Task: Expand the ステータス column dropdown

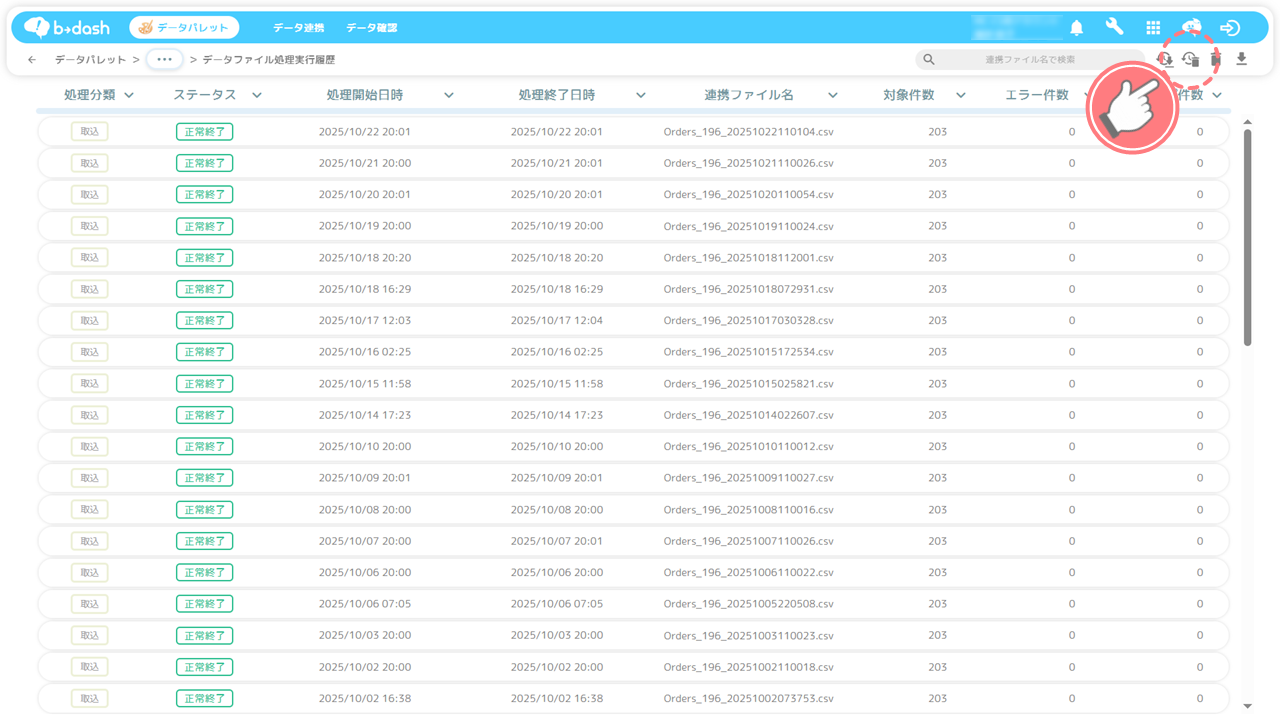Action: click(x=257, y=96)
